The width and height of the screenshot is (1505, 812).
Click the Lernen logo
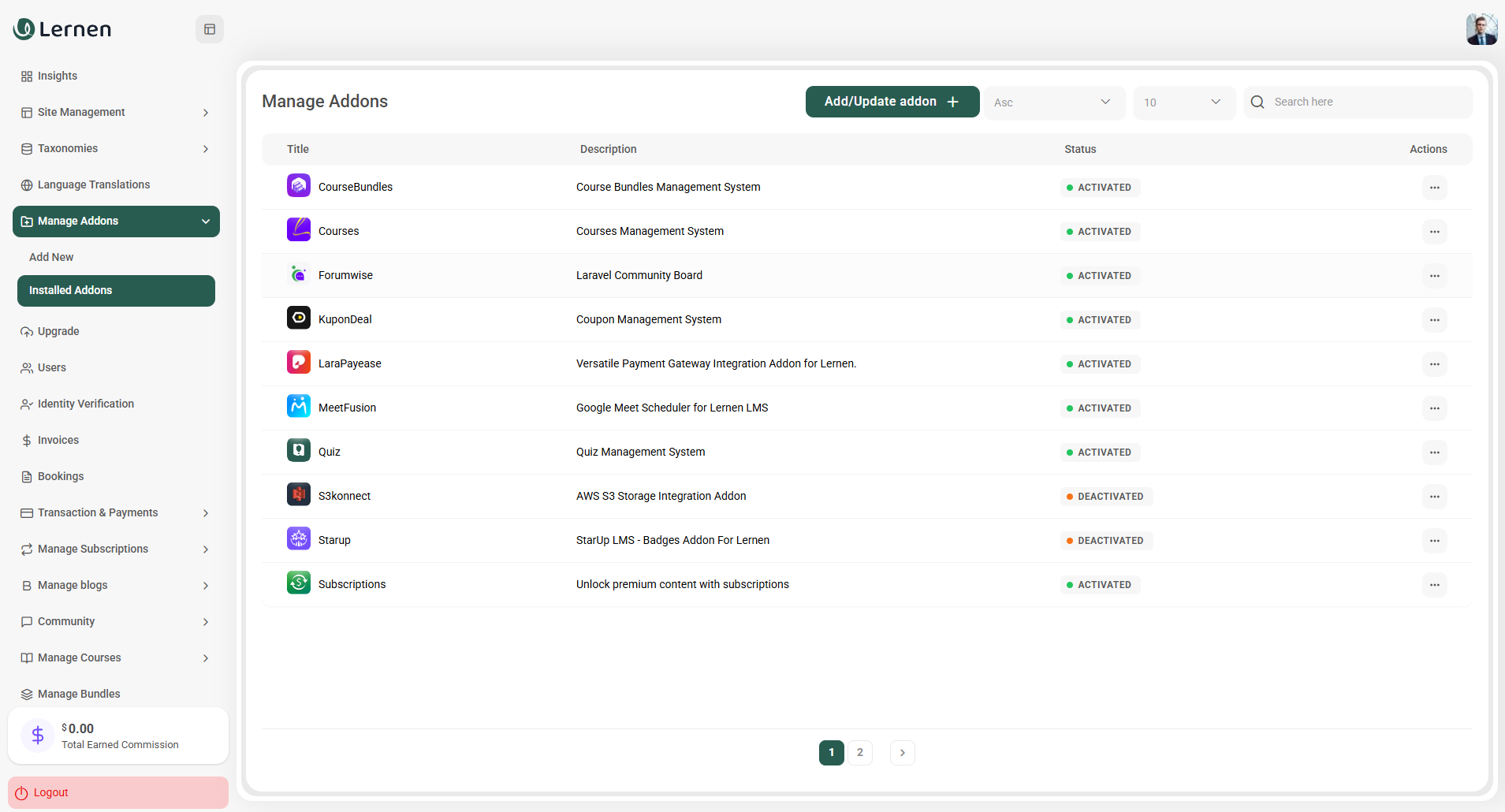61,28
